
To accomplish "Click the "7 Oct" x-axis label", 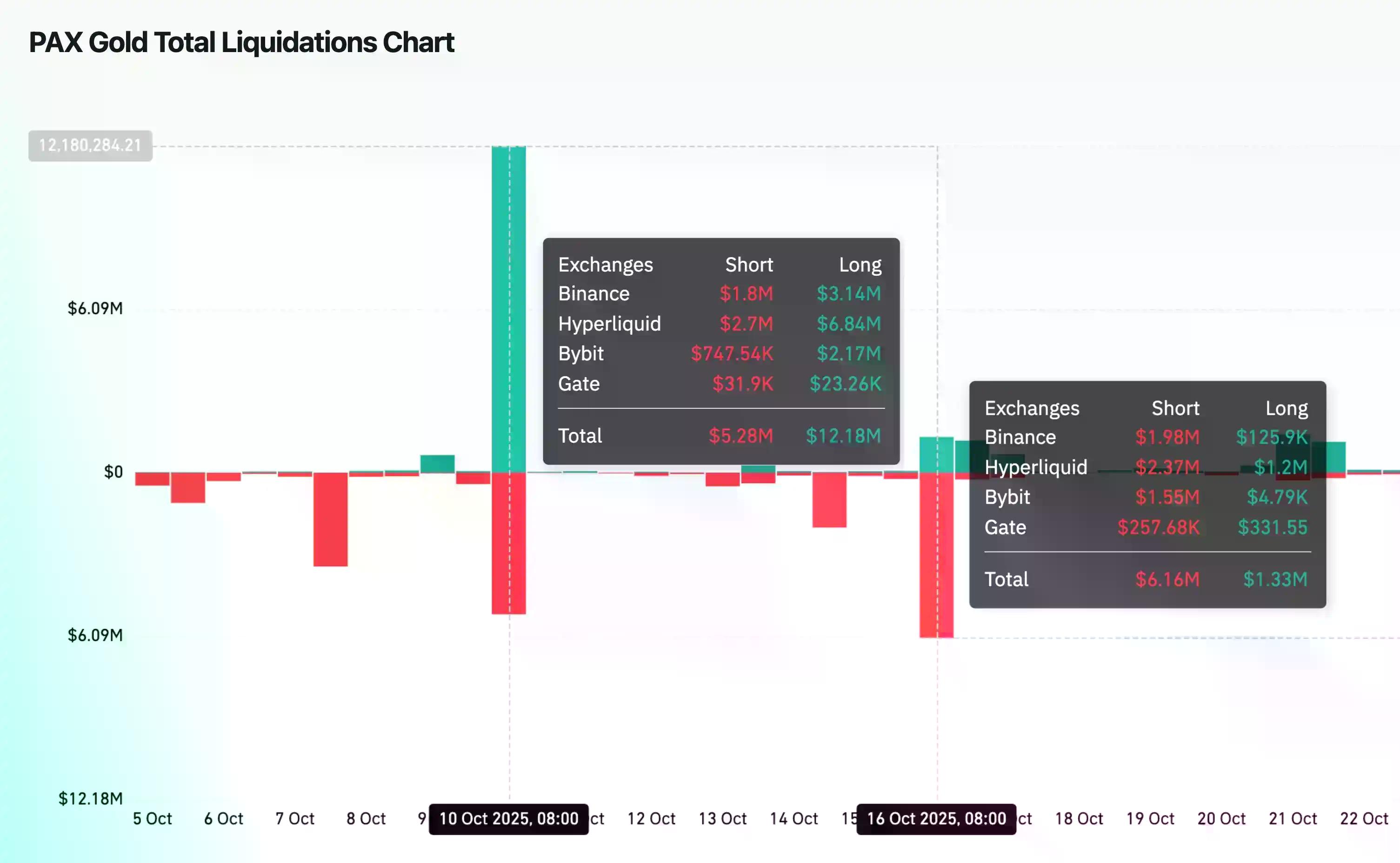I will [x=294, y=818].
